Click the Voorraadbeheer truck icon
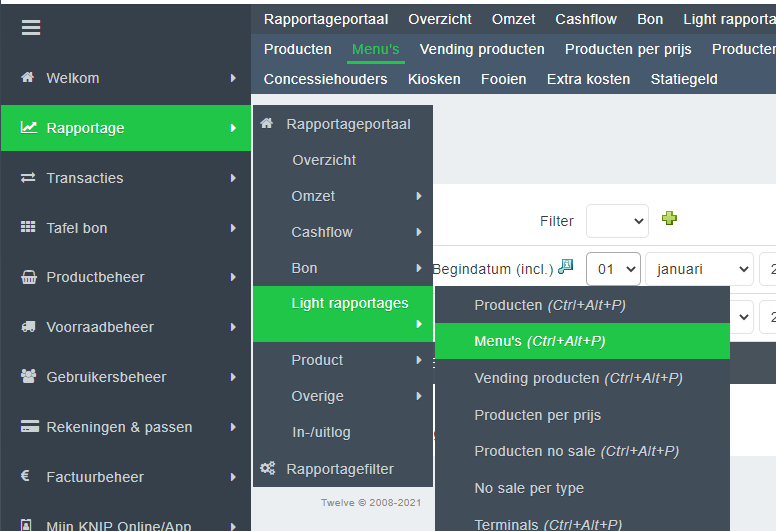Viewport: 776px width, 531px height. tap(28, 327)
